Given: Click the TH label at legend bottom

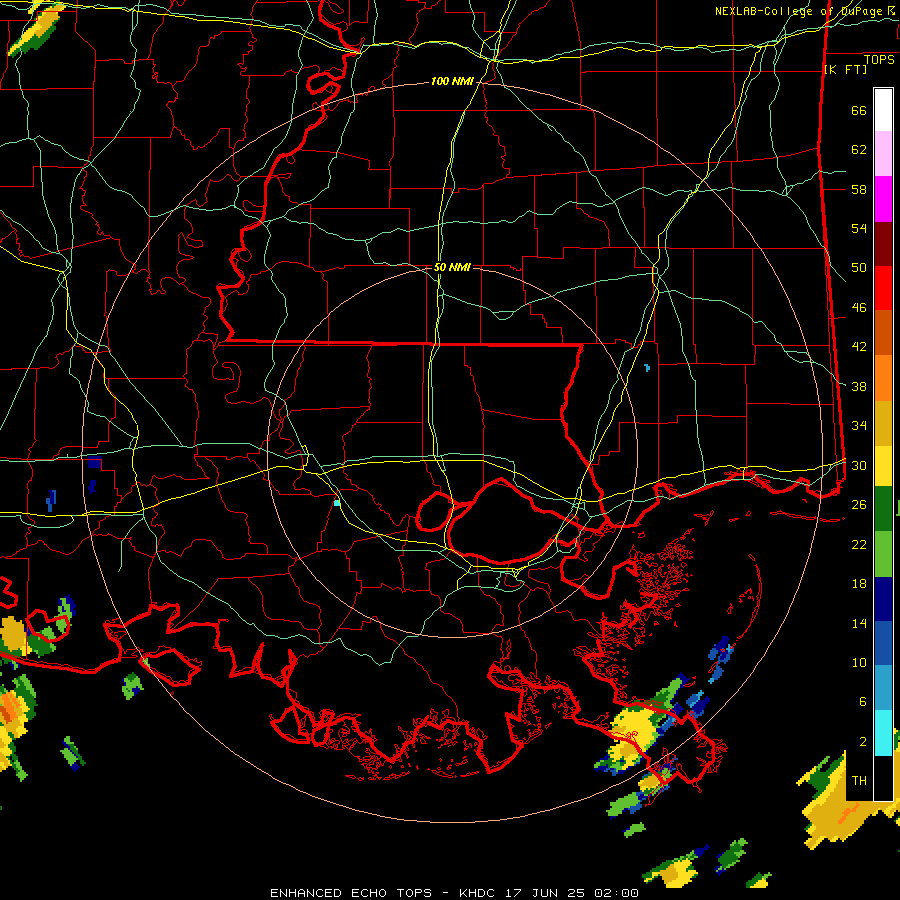Looking at the screenshot, I should pos(859,780).
